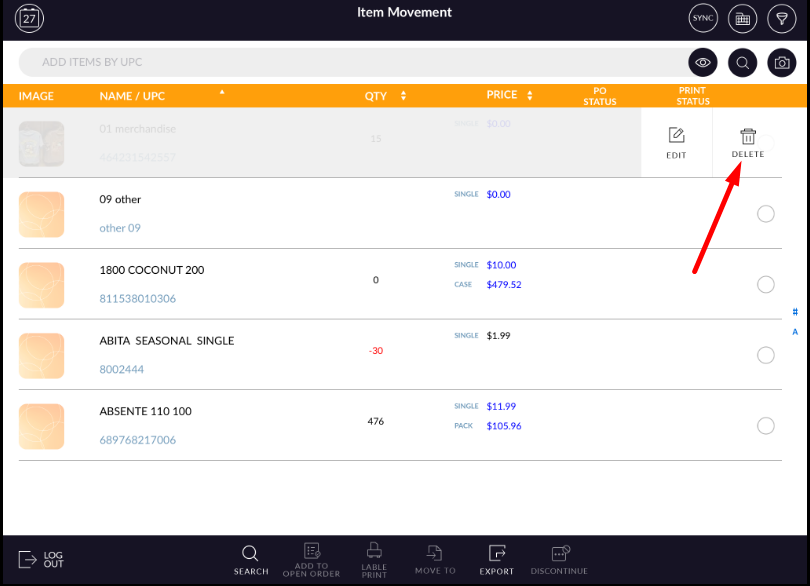The width and height of the screenshot is (810, 586).
Task: Jump to letter A in side index
Action: pyautogui.click(x=795, y=332)
